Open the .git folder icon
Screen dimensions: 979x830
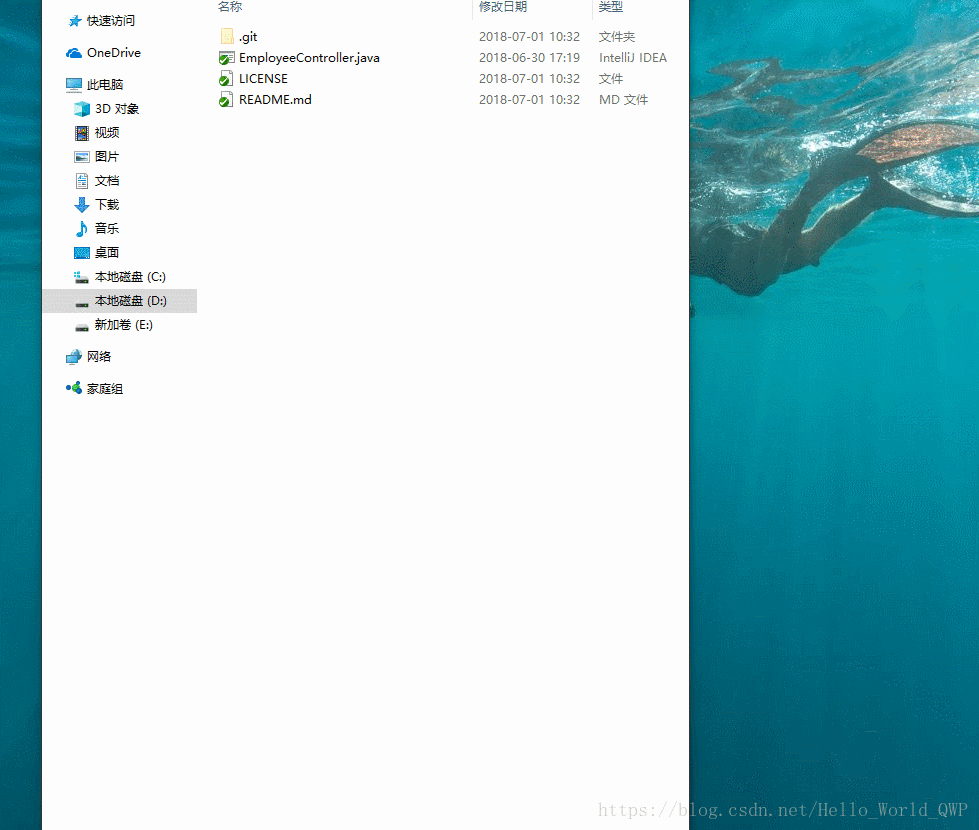227,36
